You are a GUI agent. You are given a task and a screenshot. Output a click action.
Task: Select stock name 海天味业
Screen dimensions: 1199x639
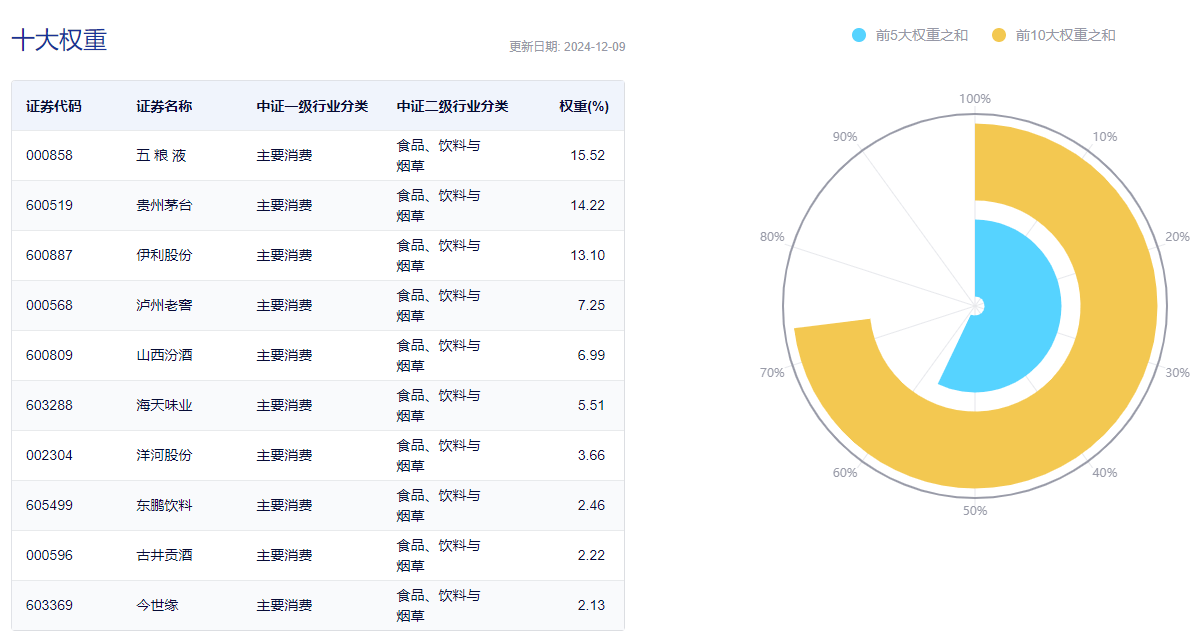click(164, 405)
